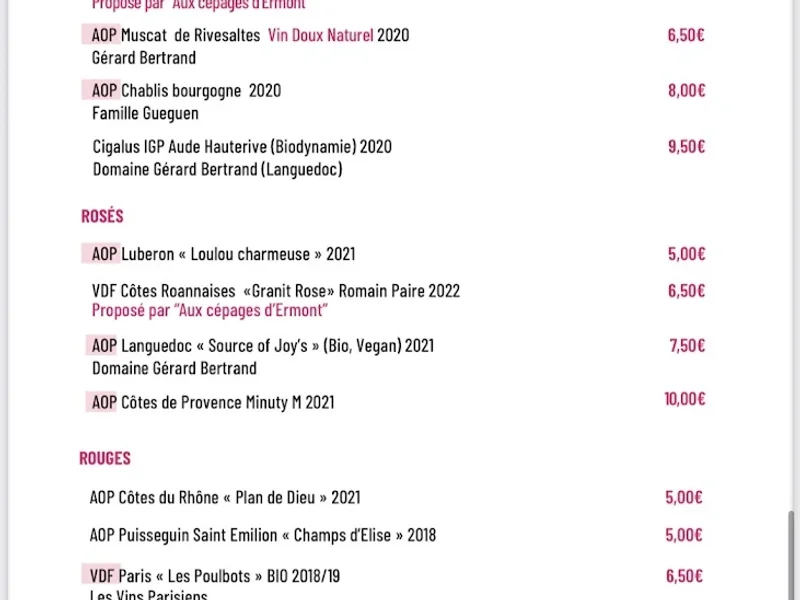800x600 pixels.
Task: Select AOP Côtes du Rhône "Plan de Dieu"
Action: coord(225,497)
